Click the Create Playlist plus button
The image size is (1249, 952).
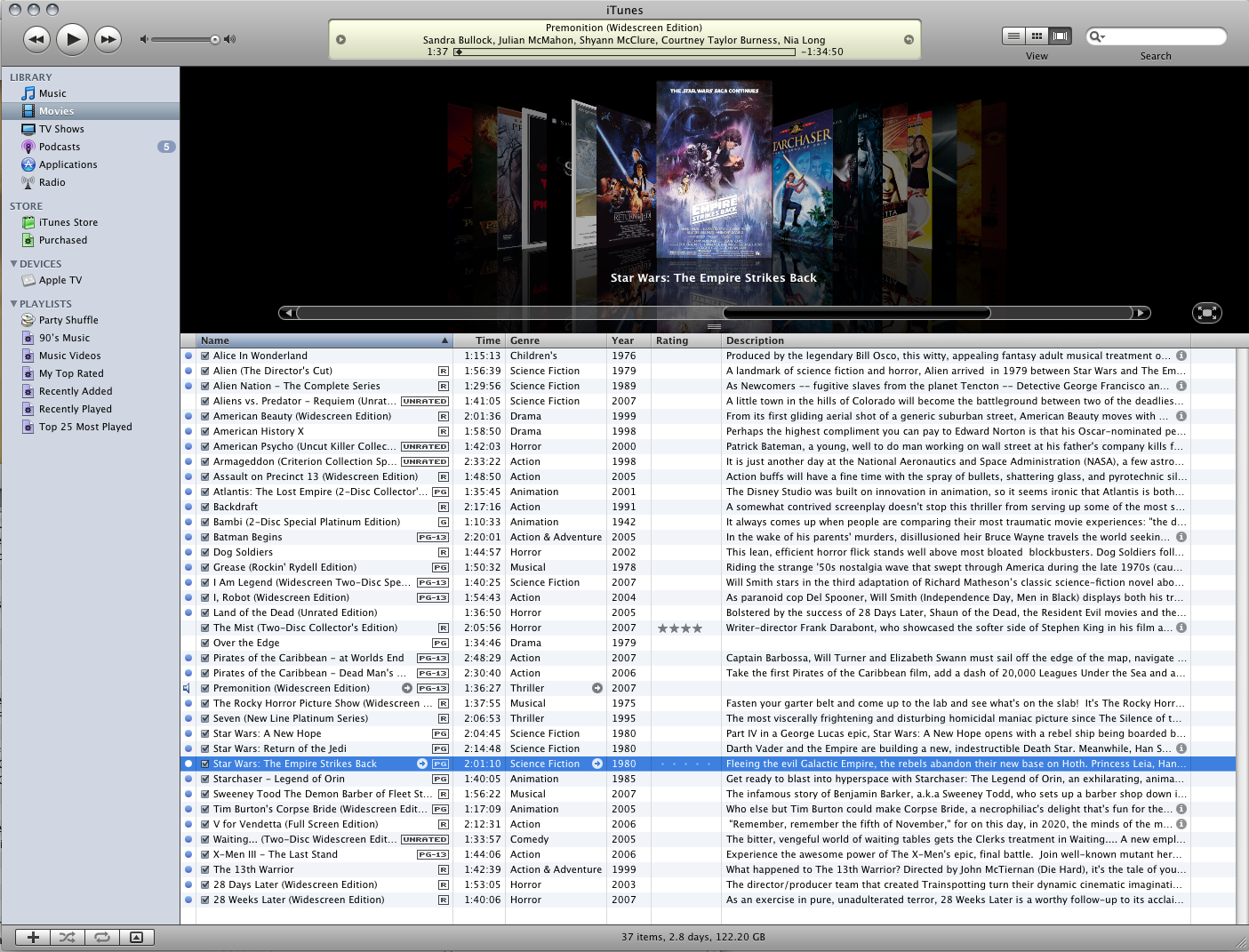pos(33,937)
